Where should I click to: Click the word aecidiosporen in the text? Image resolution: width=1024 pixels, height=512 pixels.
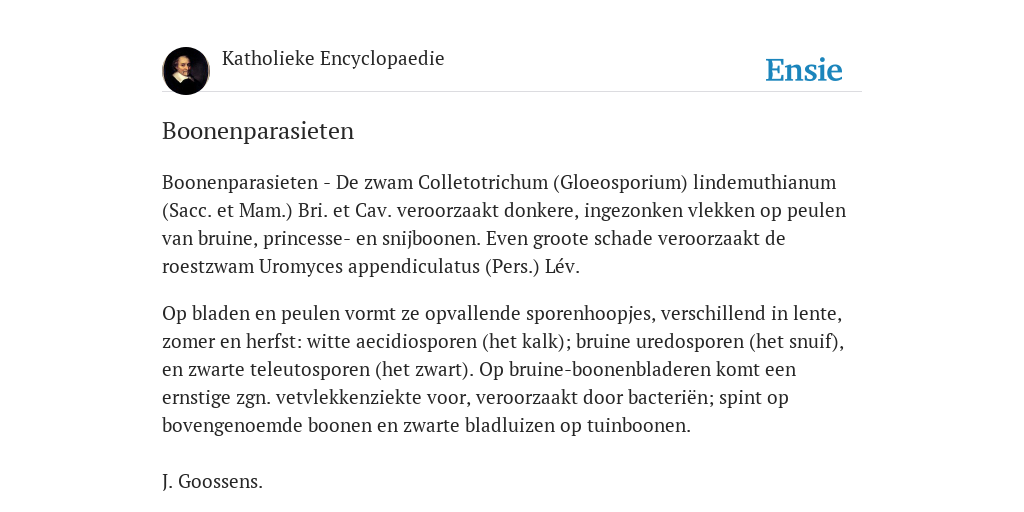click(x=413, y=342)
